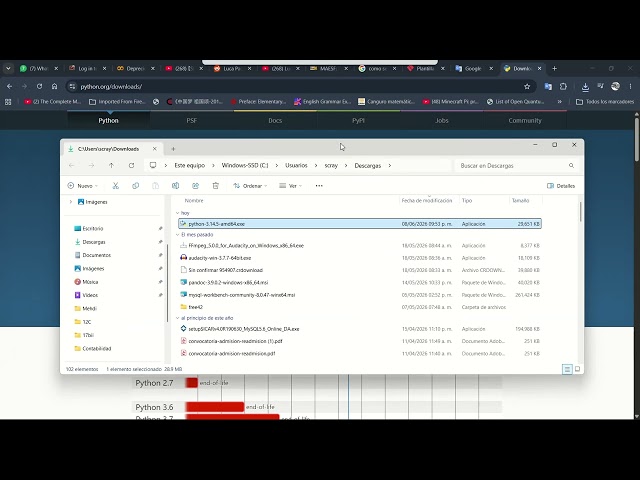Select pandoc-3.9.0.2-windows-x86_64.msi file
Viewport: 640px width, 480px height.
360,282
